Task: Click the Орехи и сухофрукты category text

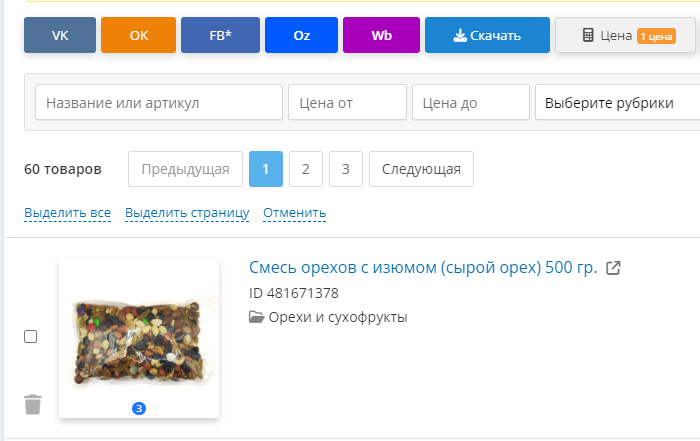Action: (x=338, y=317)
